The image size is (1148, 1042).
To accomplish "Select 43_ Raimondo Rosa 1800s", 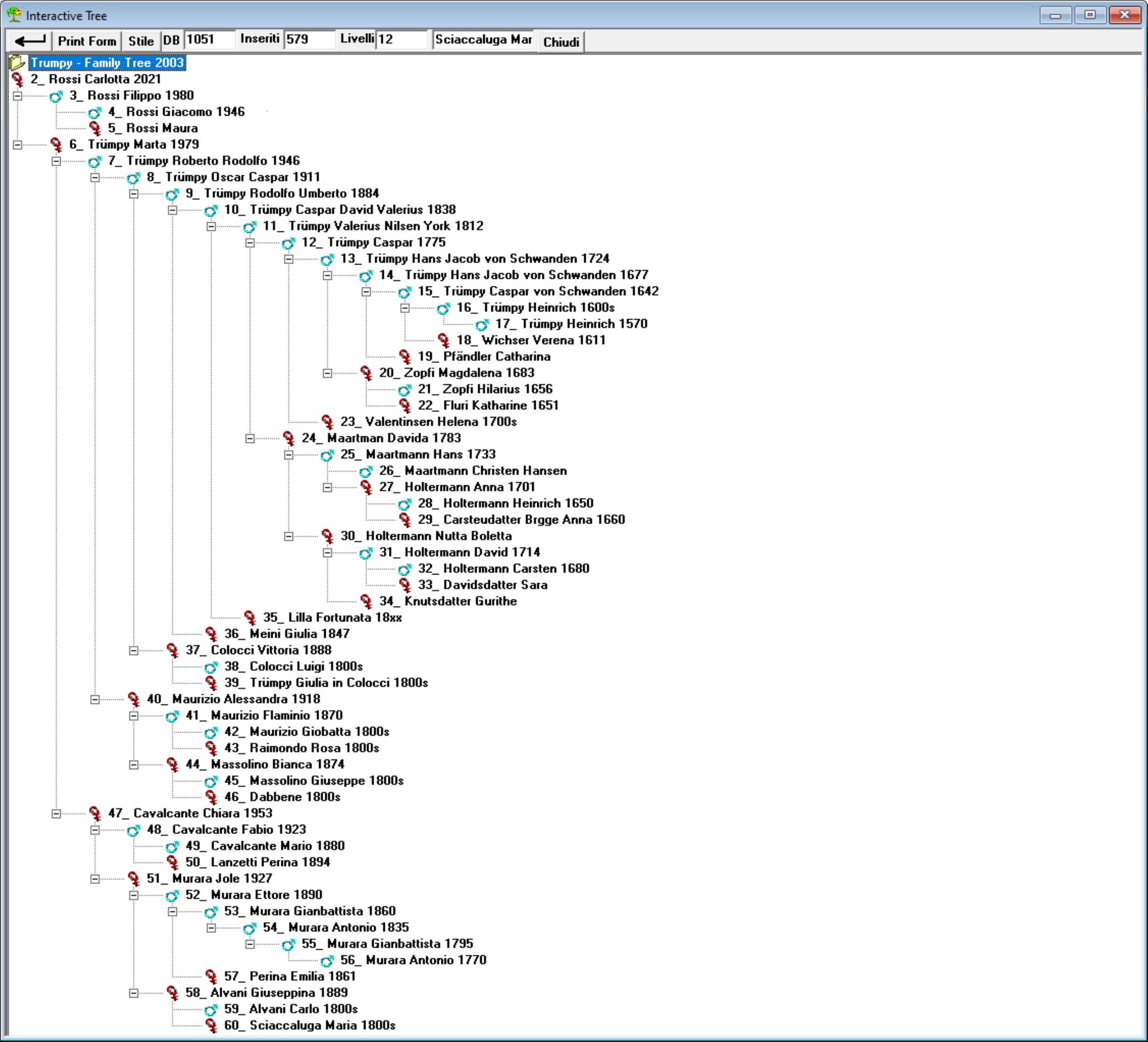I will click(301, 748).
